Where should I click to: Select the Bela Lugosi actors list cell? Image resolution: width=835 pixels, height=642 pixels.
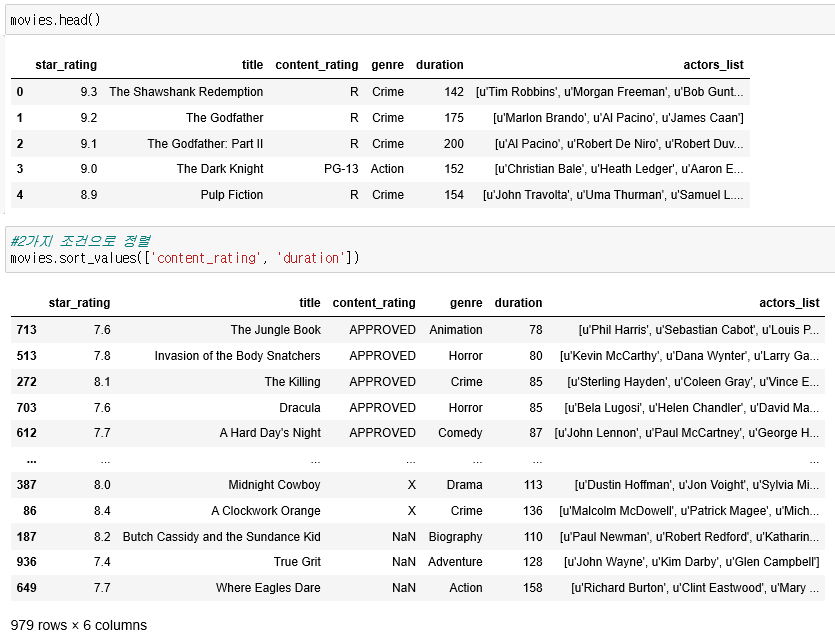pos(692,408)
